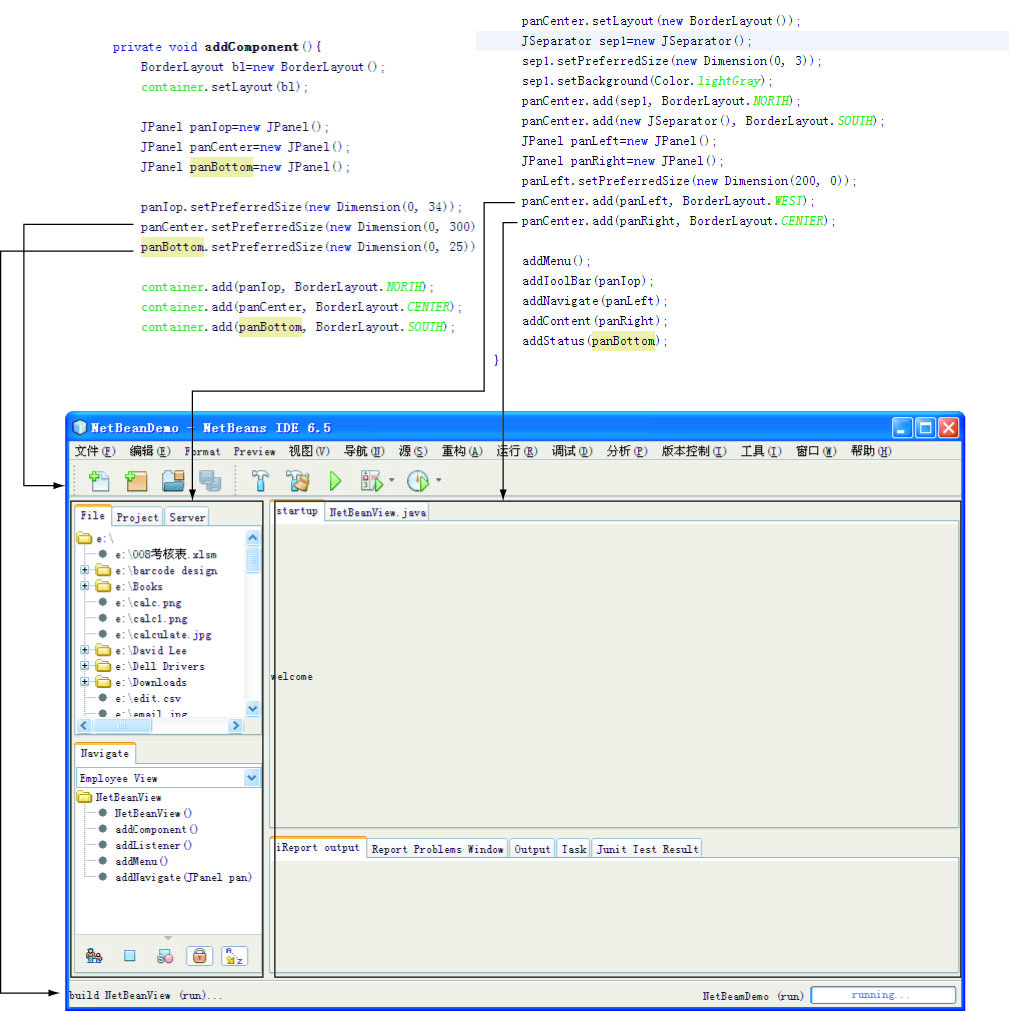Open the Format menu
This screenshot has height=1011, width=1009.
point(202,451)
